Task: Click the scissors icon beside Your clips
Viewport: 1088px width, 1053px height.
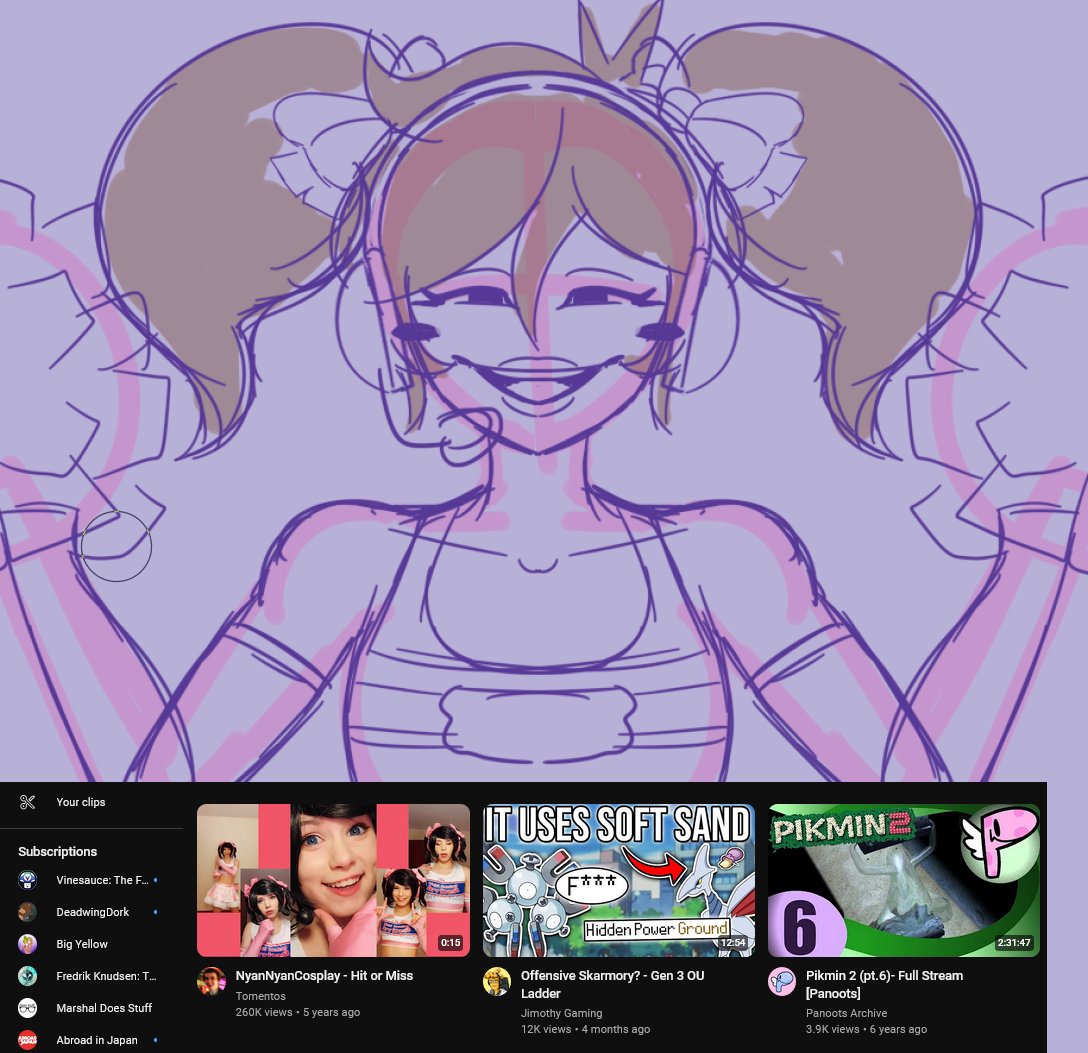Action: click(x=27, y=802)
